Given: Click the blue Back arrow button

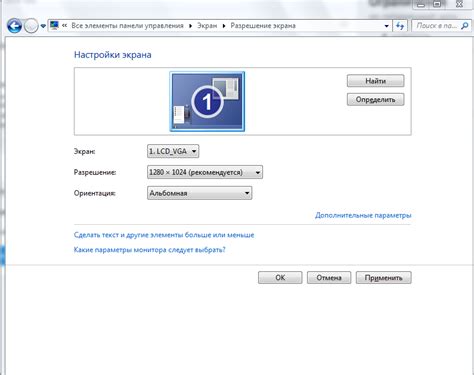Looking at the screenshot, I should point(14,26).
